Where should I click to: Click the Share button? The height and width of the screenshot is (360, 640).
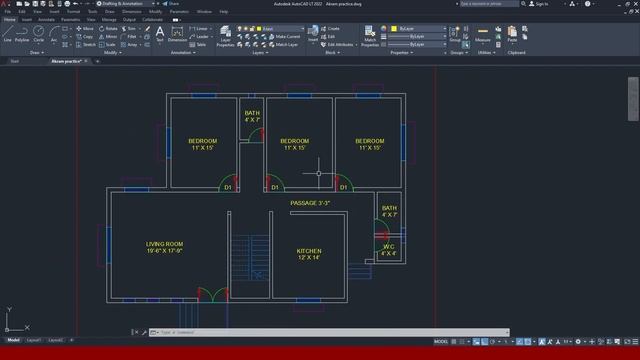tap(171, 4)
